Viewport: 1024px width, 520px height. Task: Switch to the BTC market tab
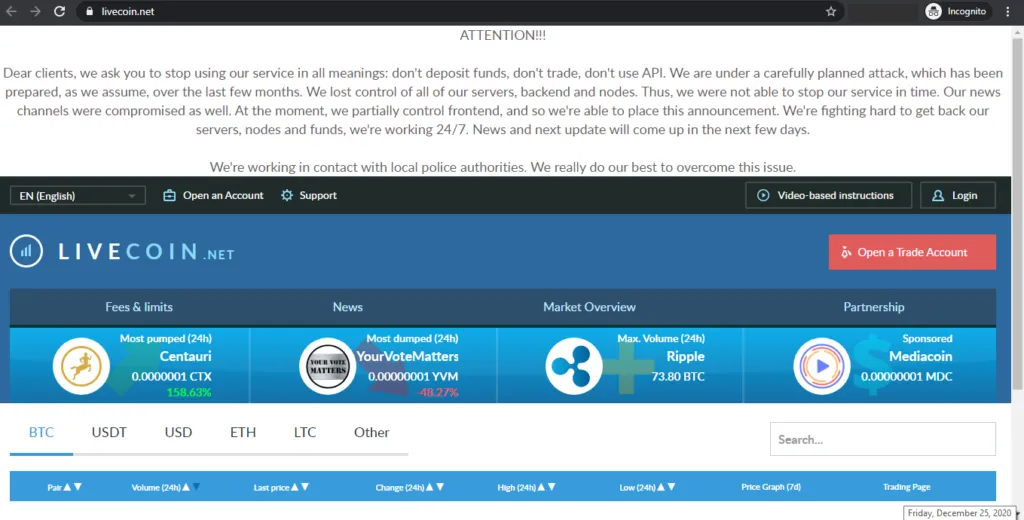point(41,432)
